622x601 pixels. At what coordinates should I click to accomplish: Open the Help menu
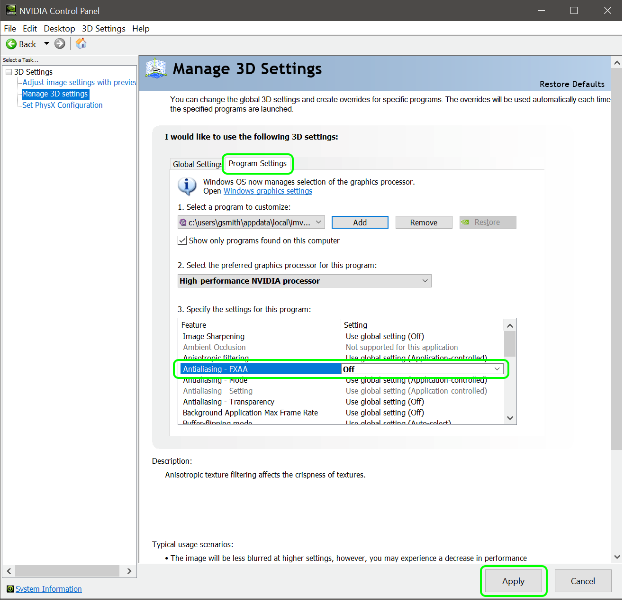141,29
